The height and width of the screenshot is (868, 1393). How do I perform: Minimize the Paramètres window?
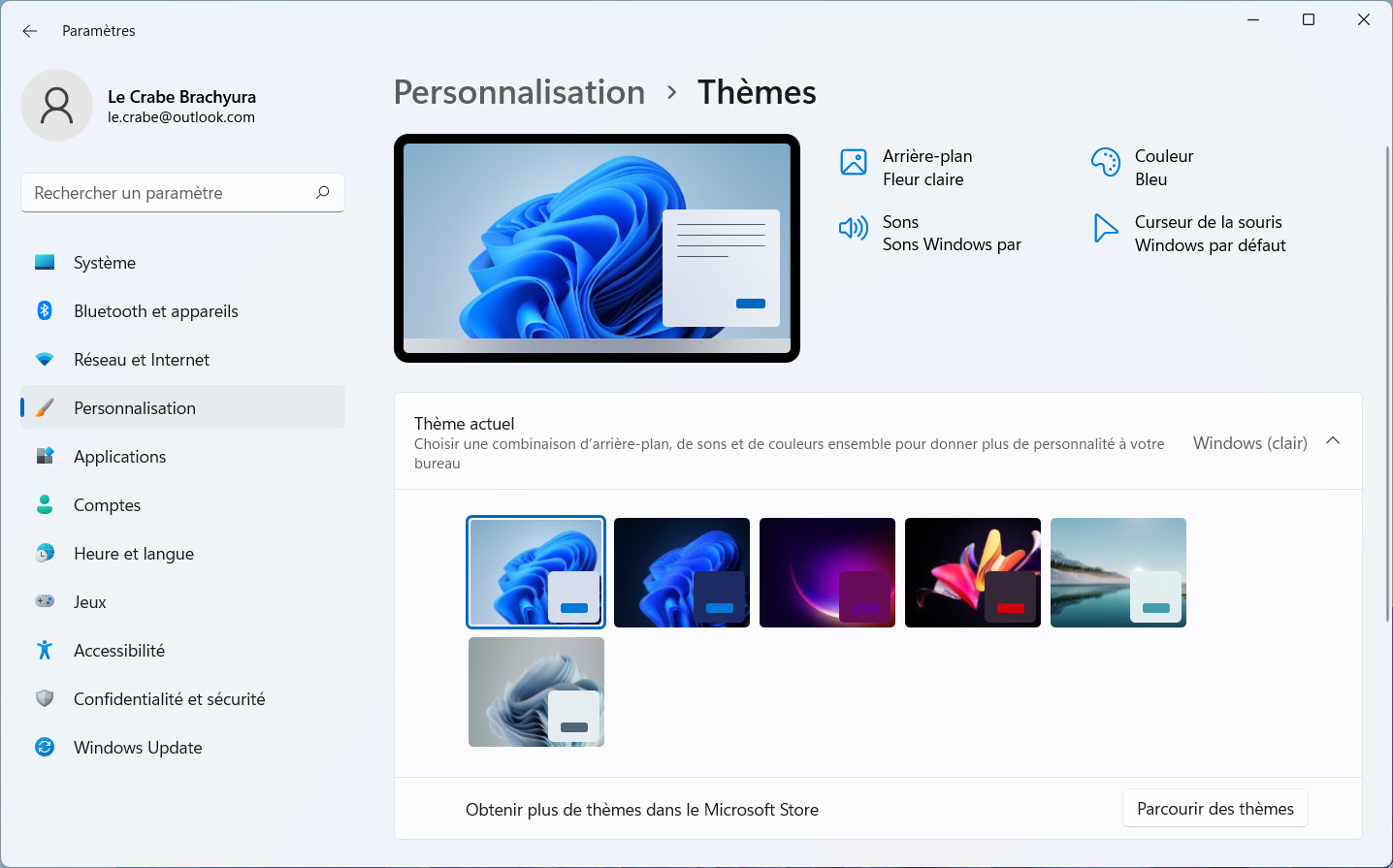pyautogui.click(x=1253, y=19)
